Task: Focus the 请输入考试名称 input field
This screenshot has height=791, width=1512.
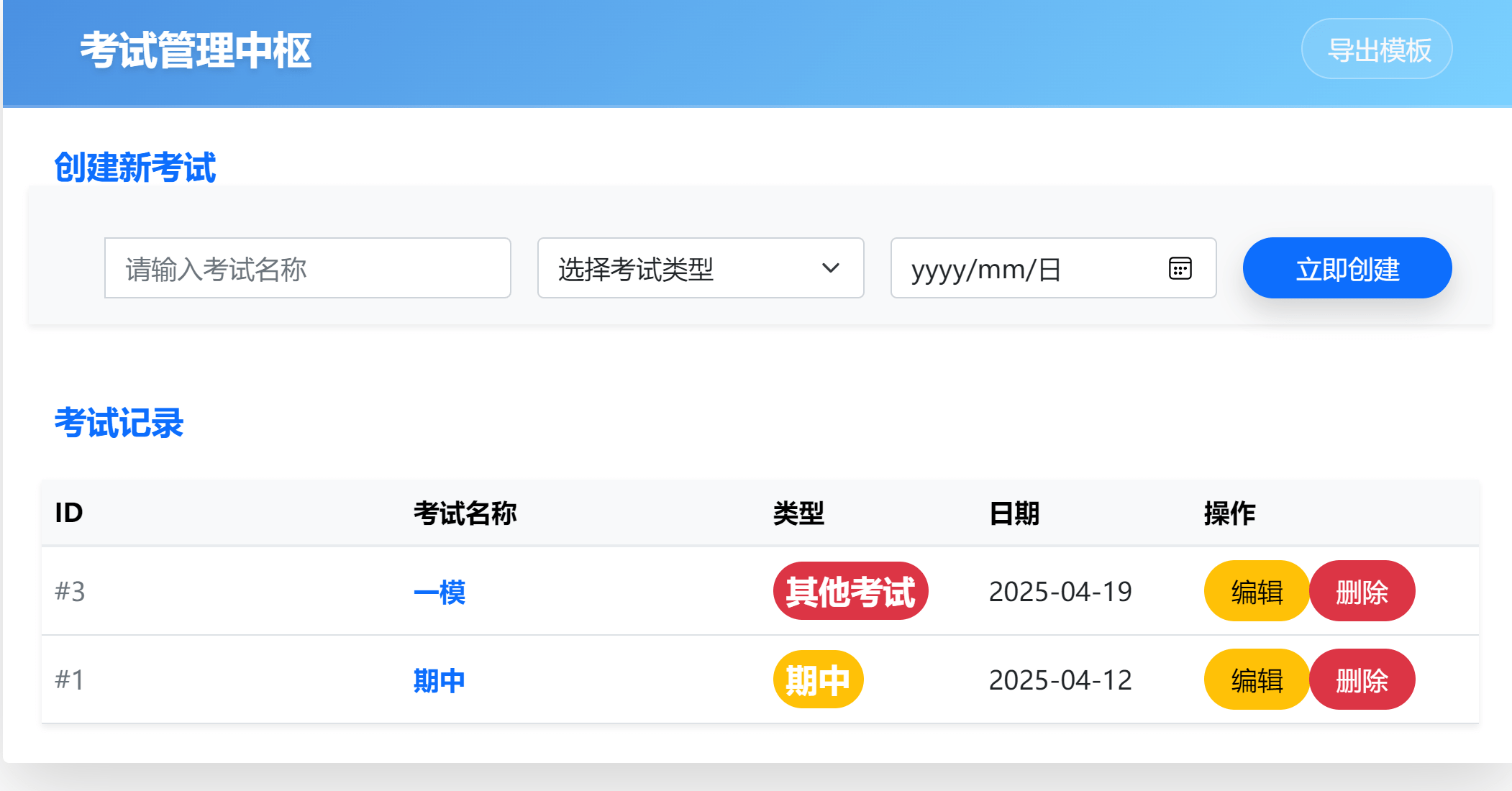Action: (x=307, y=268)
